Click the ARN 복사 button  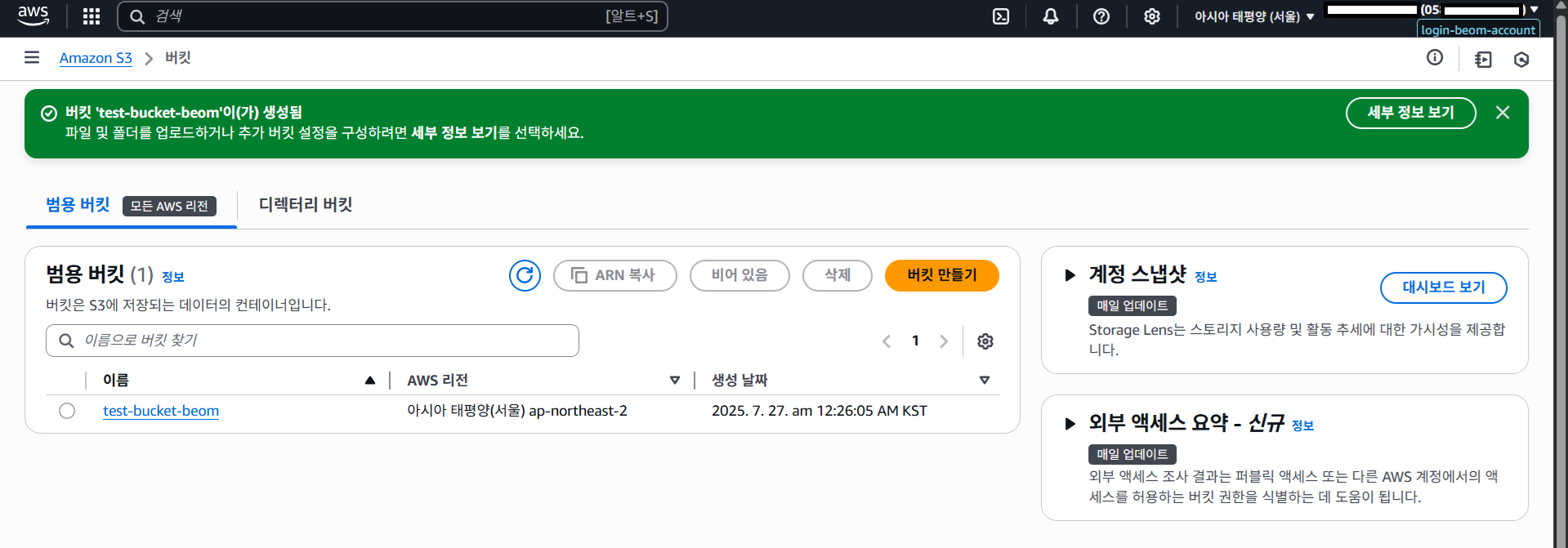[x=615, y=275]
